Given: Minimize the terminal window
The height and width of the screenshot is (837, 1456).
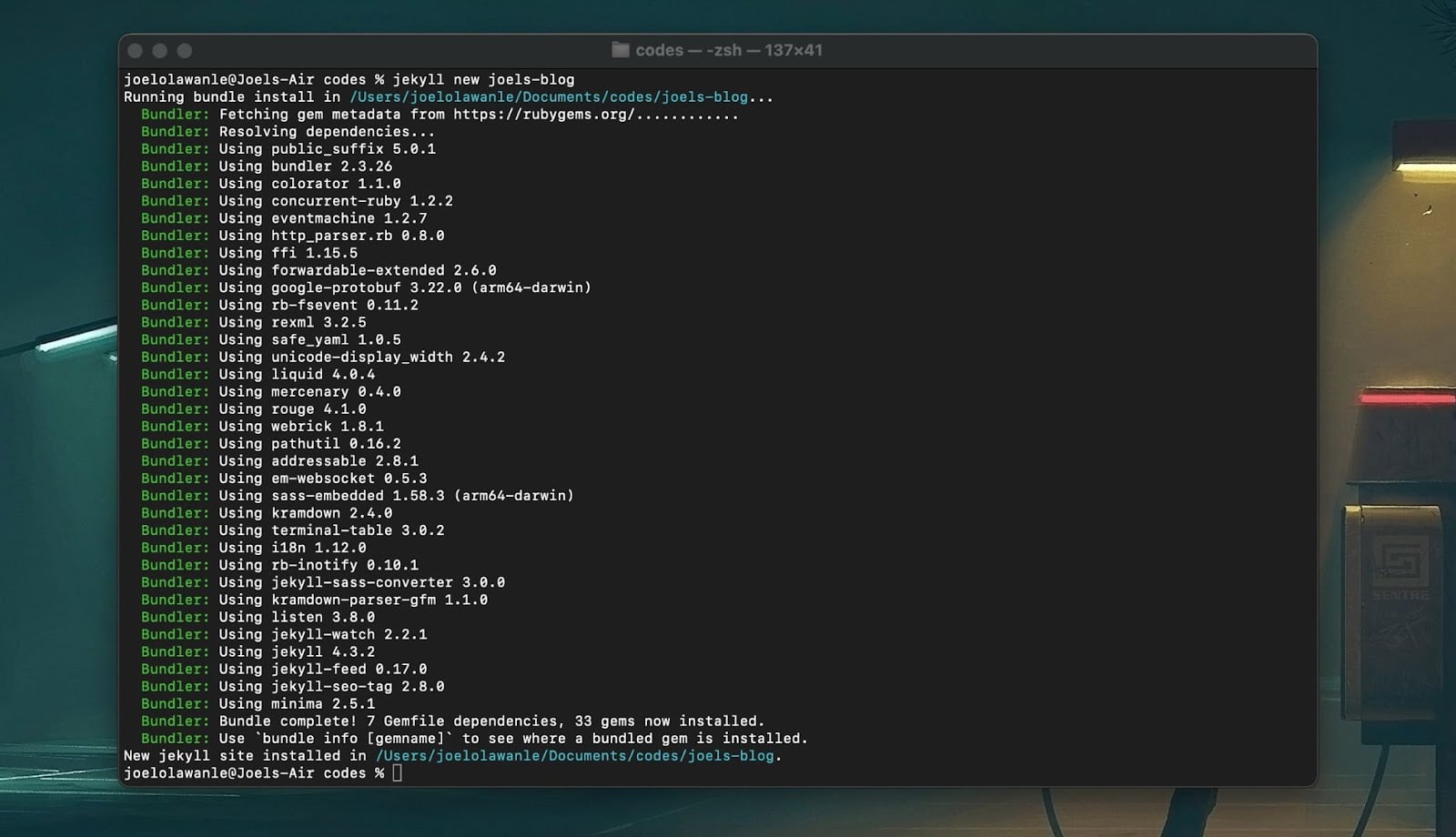Looking at the screenshot, I should pos(160,51).
